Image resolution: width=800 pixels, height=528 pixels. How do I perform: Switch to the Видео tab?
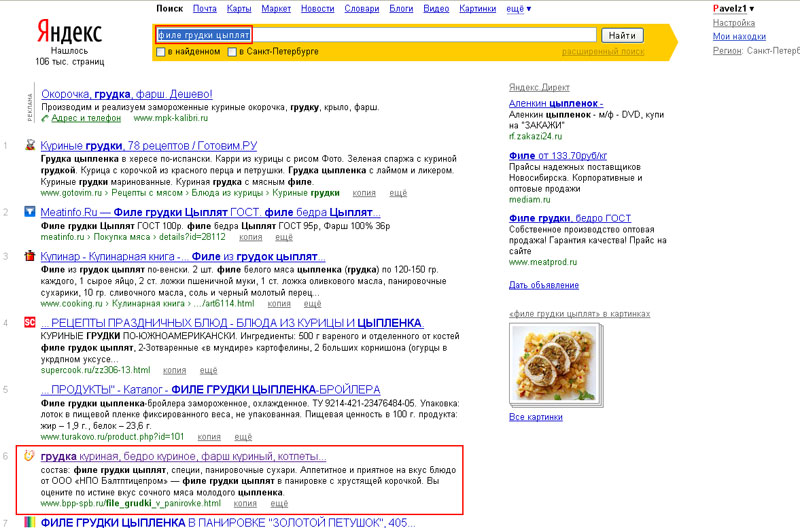tap(436, 9)
